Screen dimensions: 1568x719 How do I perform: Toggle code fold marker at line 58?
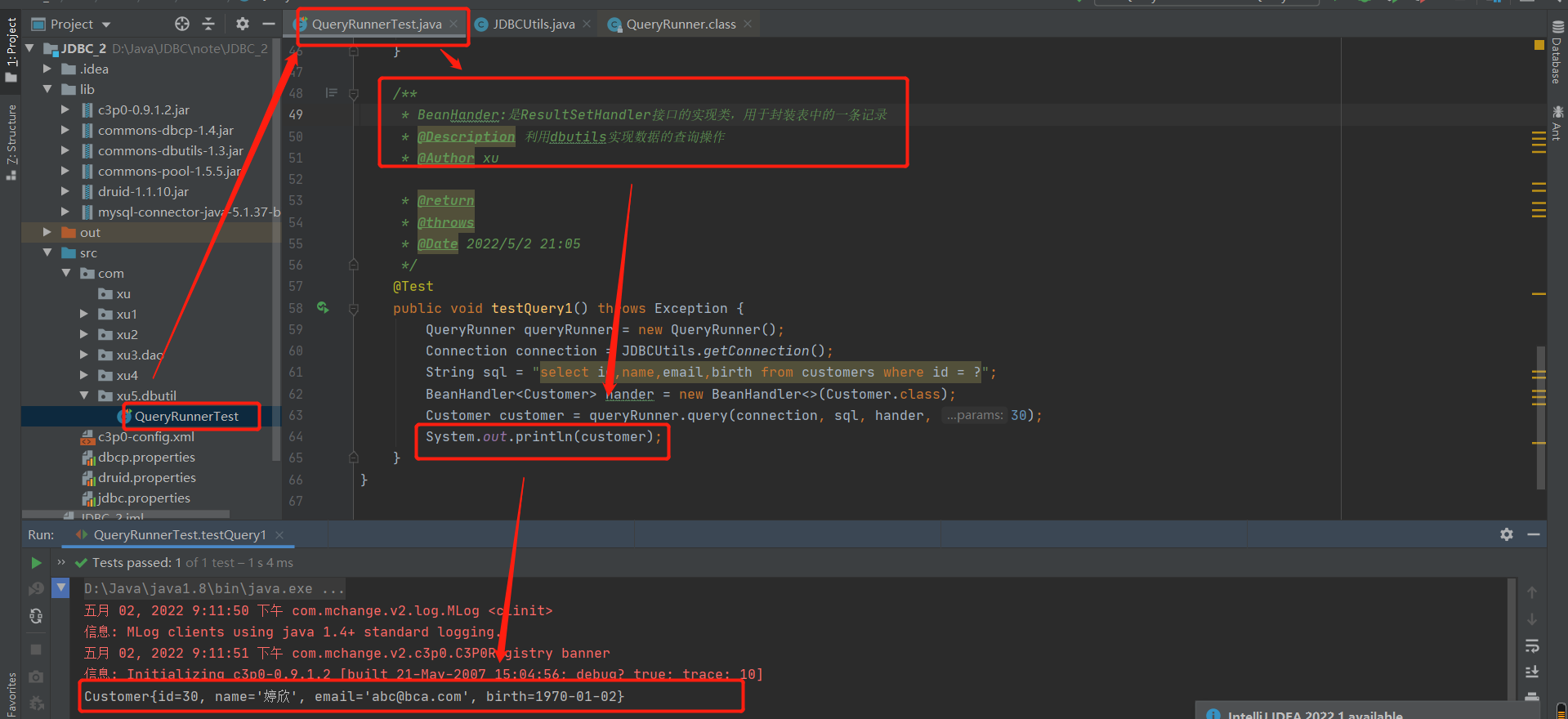[x=354, y=309]
